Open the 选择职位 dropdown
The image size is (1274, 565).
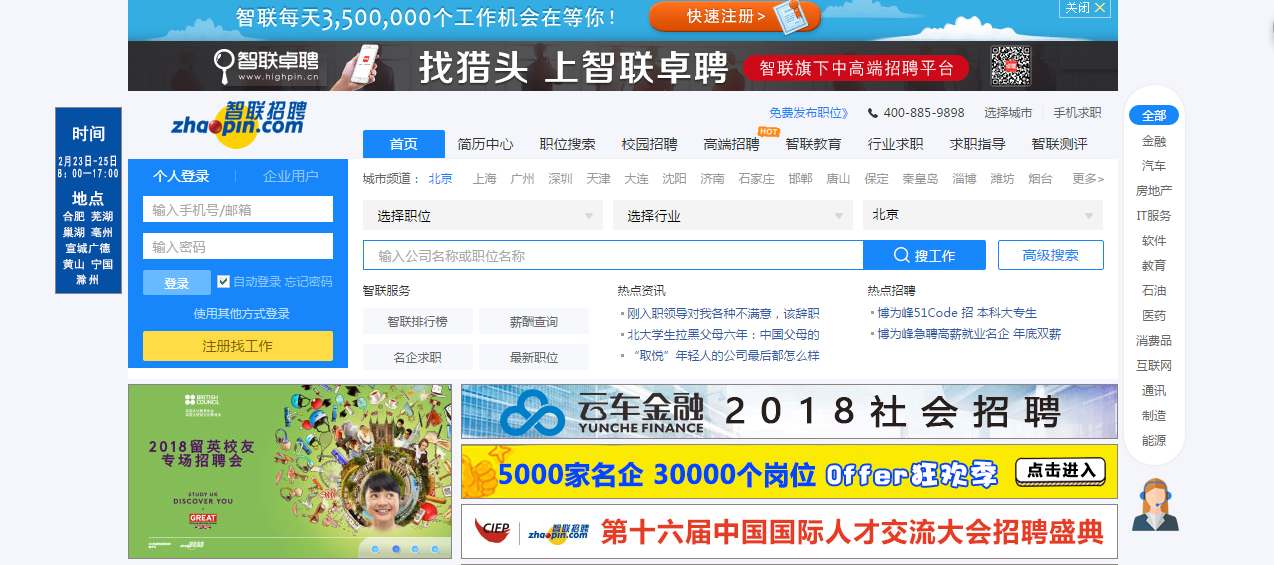(483, 215)
